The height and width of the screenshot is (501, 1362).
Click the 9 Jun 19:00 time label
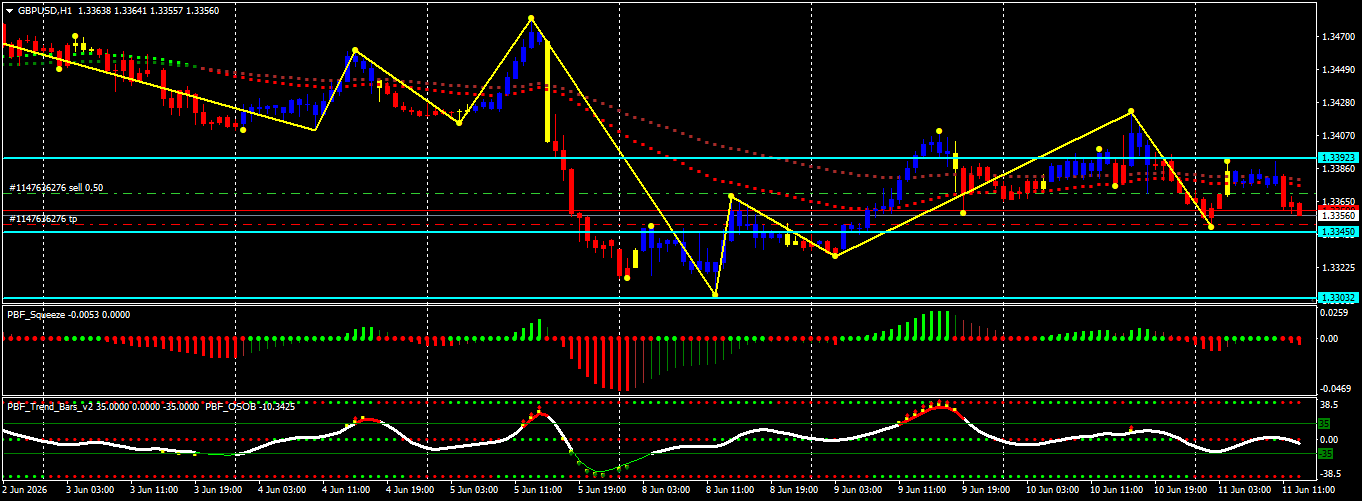coord(988,491)
